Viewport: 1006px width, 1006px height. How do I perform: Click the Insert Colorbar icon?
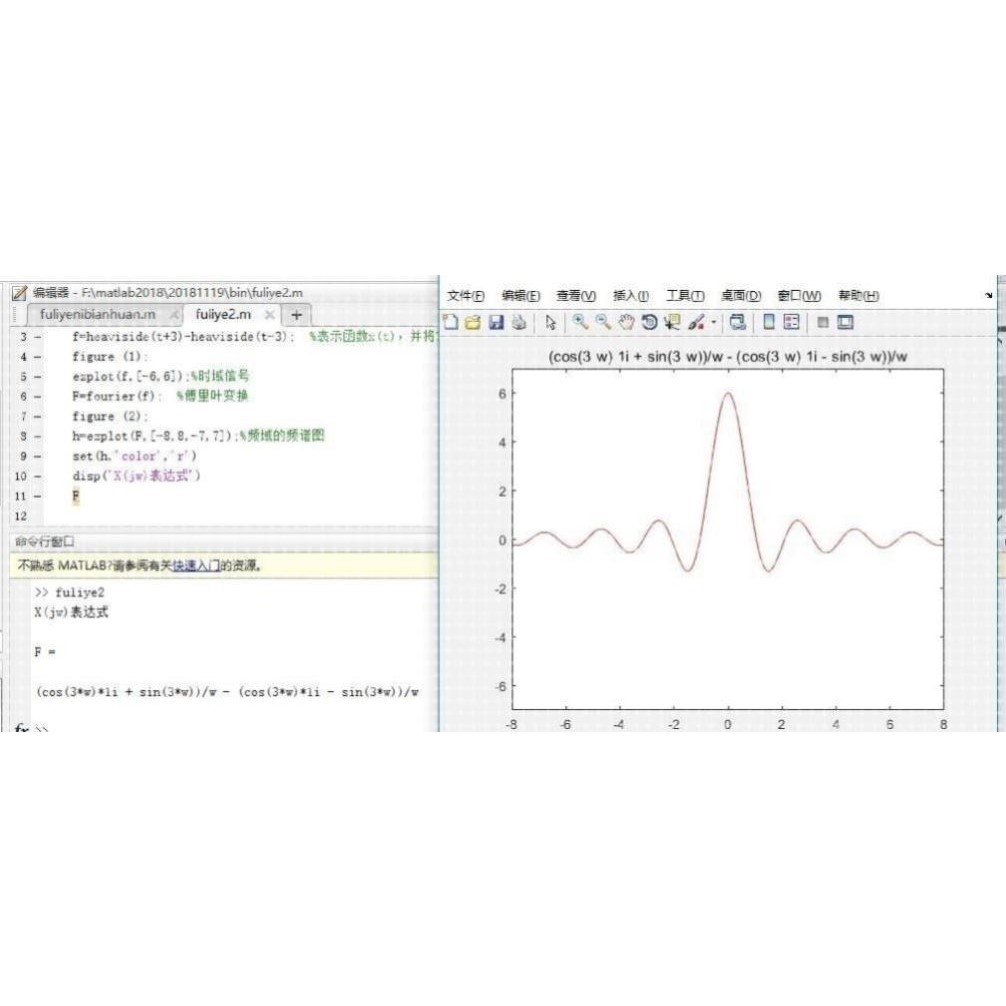tap(769, 322)
